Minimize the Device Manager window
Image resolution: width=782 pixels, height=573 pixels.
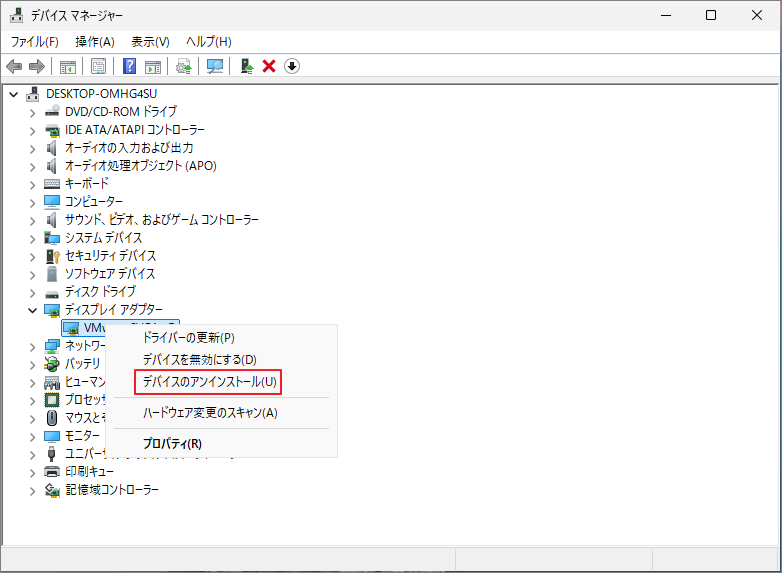pos(666,15)
